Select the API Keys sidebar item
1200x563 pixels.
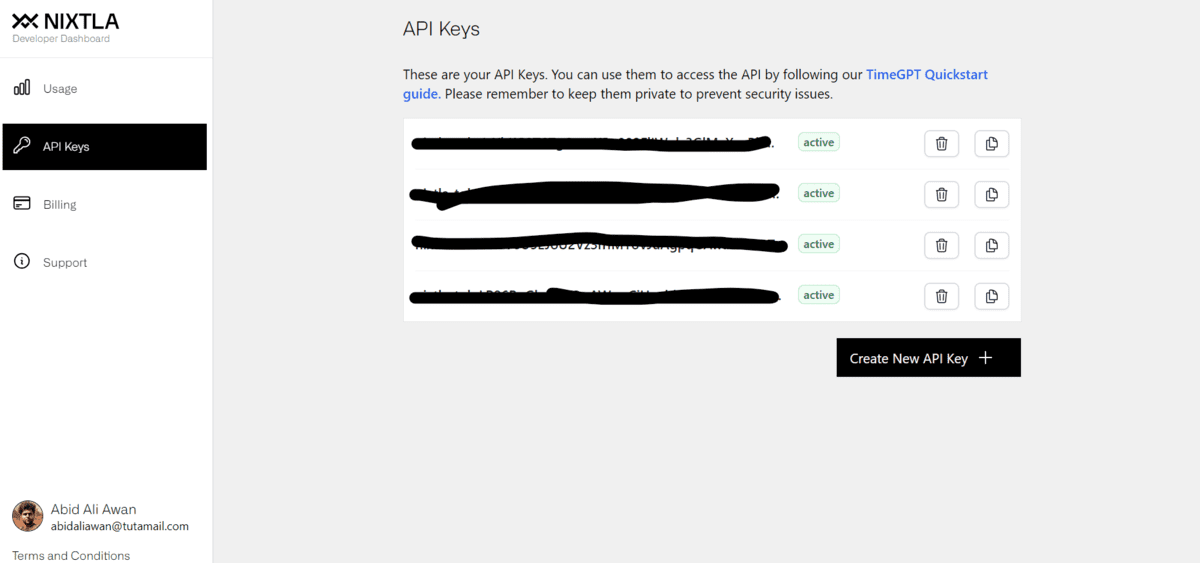pyautogui.click(x=105, y=147)
